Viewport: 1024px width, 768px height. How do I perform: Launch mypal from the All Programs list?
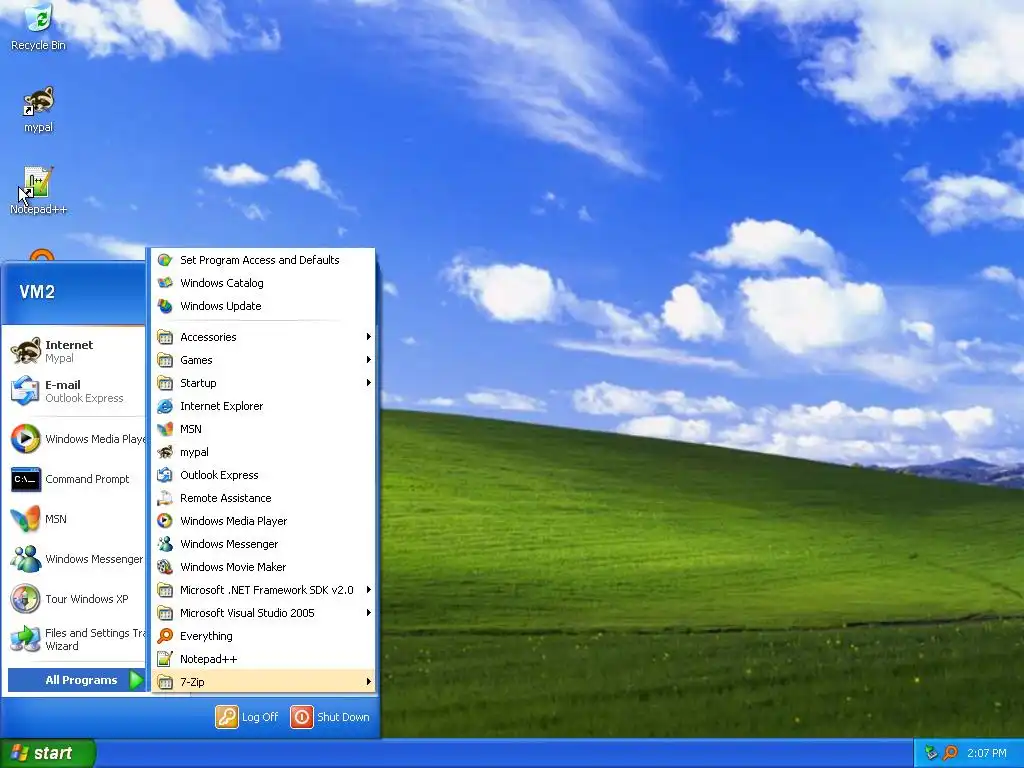[264, 452]
